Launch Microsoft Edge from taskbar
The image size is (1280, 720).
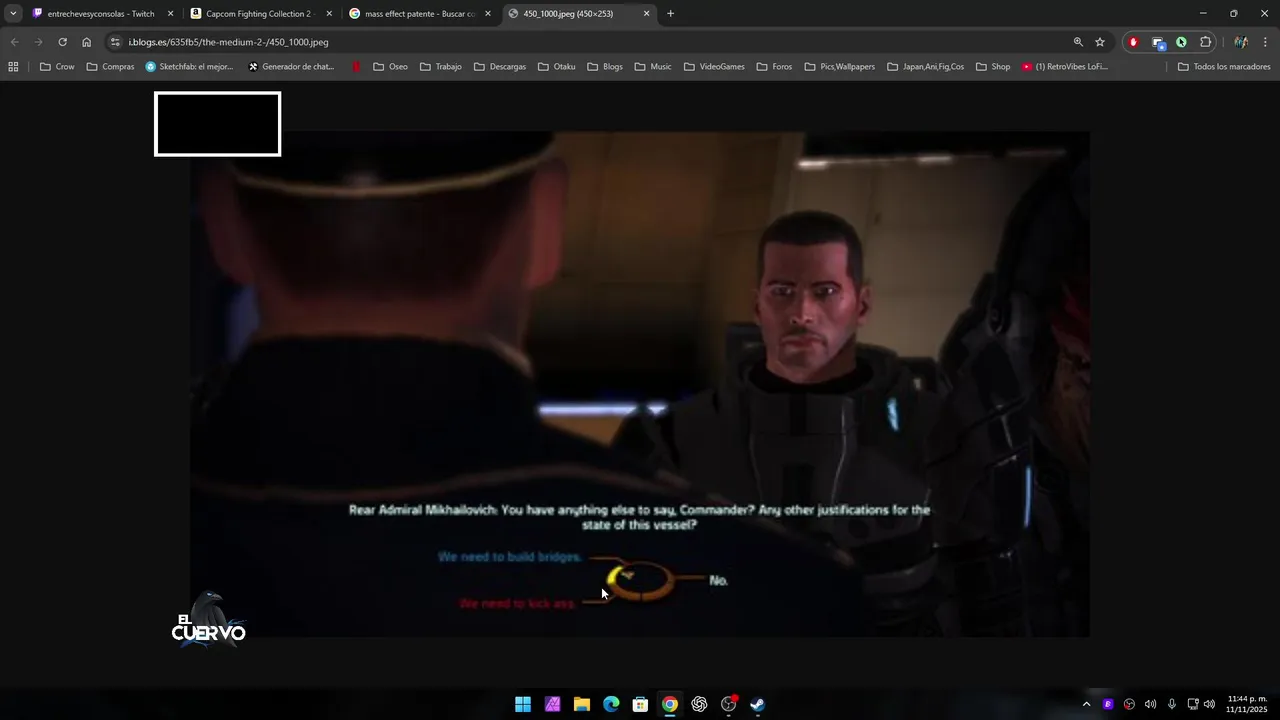[611, 704]
